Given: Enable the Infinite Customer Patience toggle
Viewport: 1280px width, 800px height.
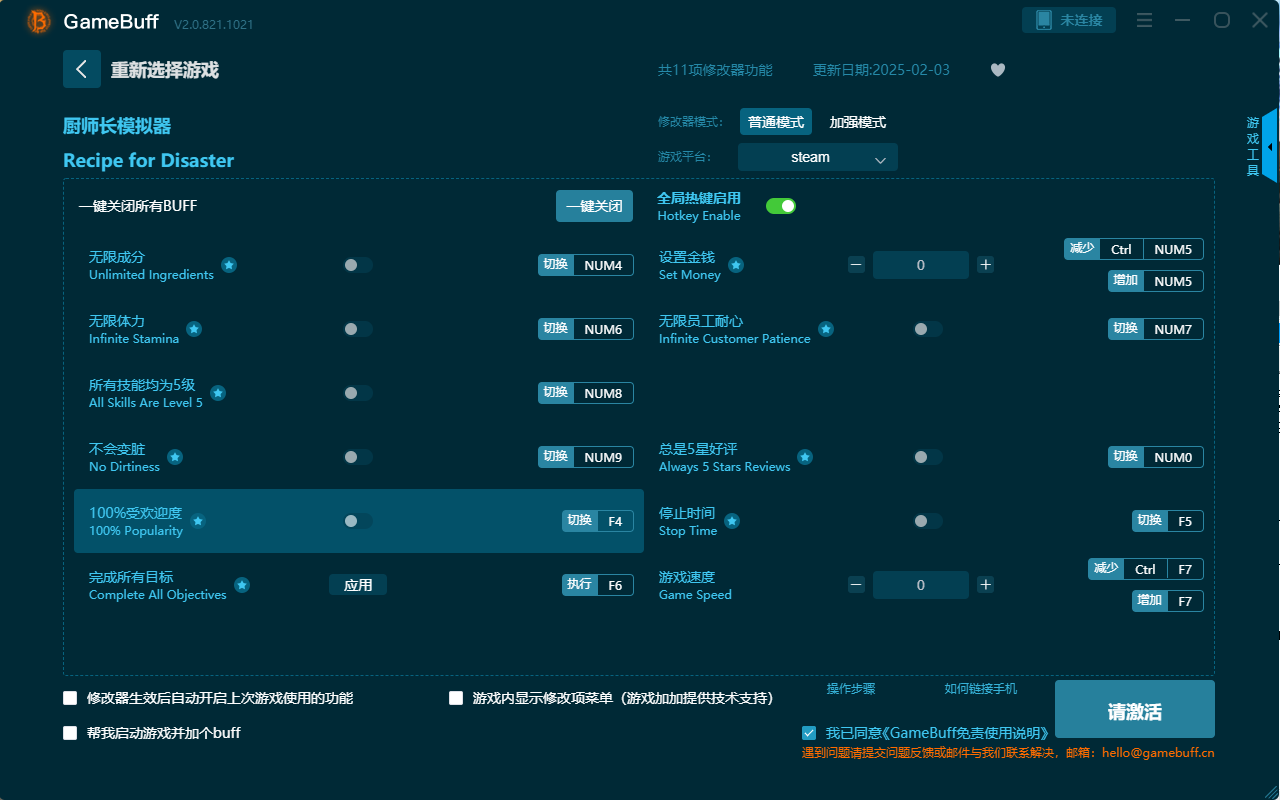Looking at the screenshot, I should (x=926, y=329).
